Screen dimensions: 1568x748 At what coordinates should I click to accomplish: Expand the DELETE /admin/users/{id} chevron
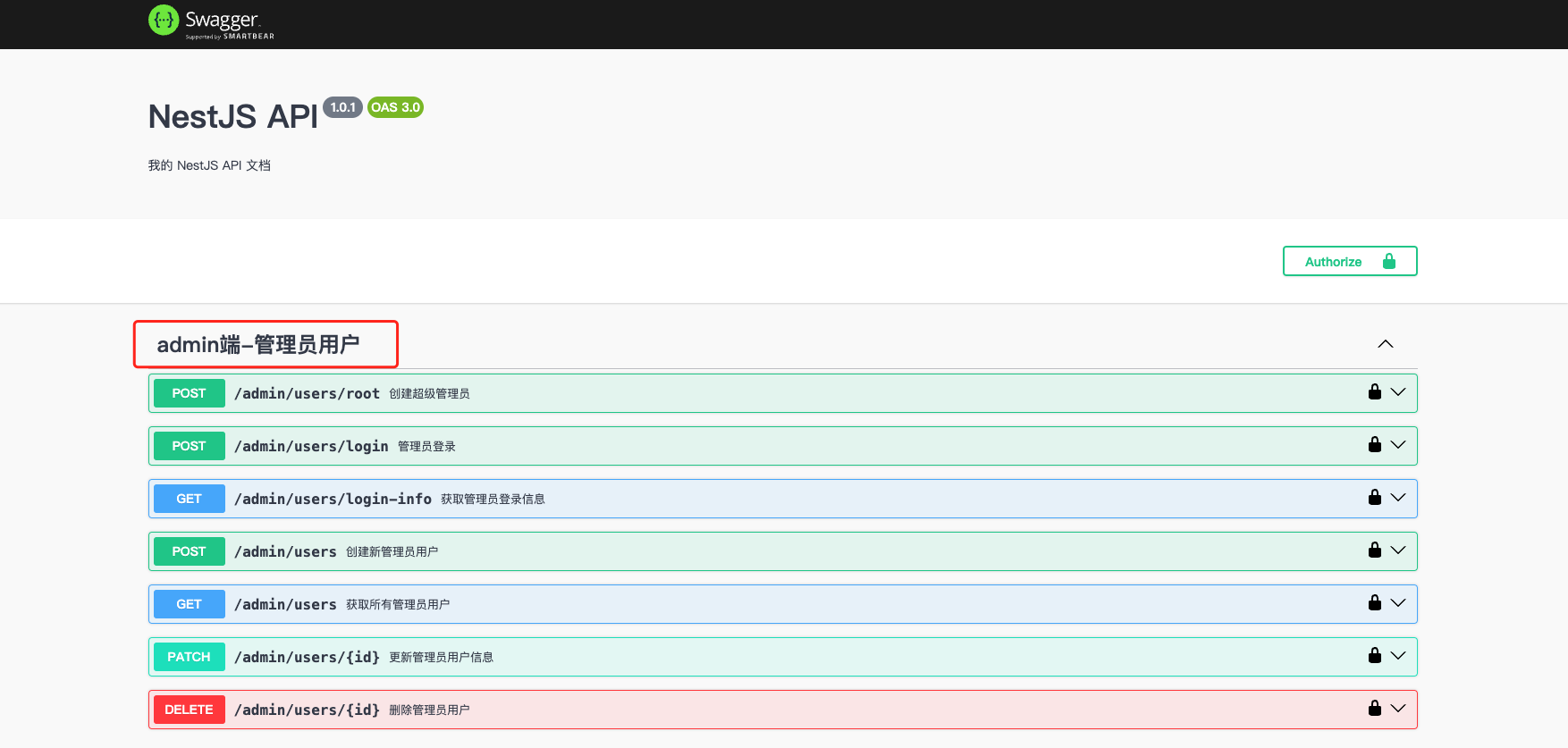(x=1399, y=709)
